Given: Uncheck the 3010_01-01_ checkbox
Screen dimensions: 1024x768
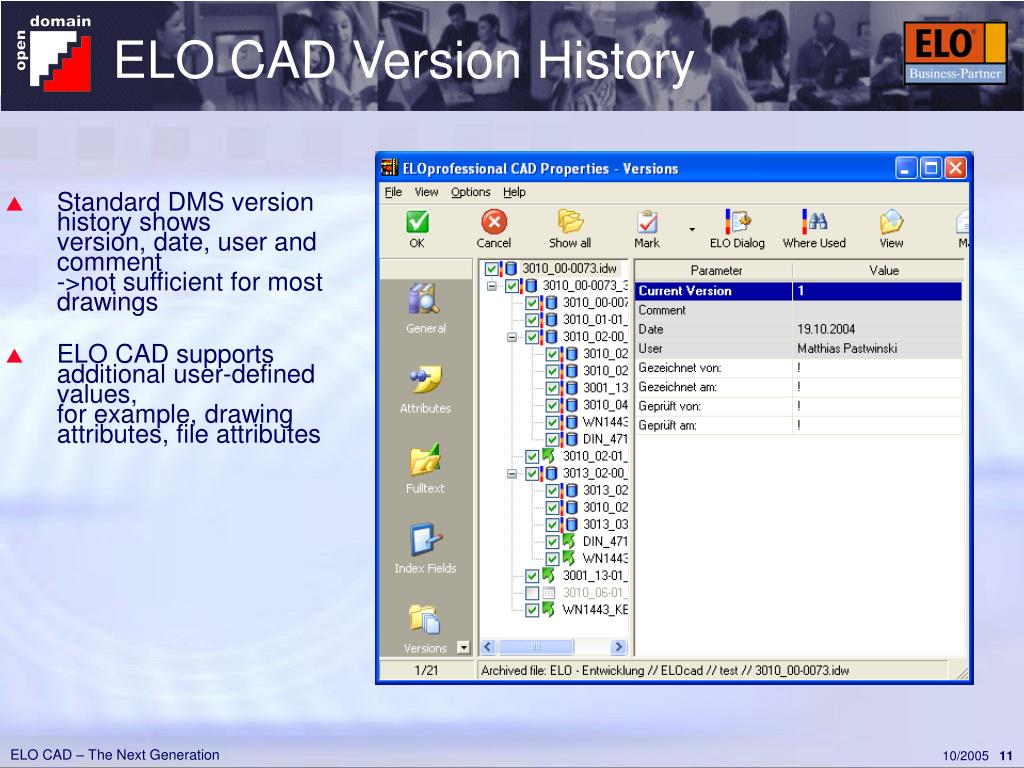Looking at the screenshot, I should tap(532, 320).
